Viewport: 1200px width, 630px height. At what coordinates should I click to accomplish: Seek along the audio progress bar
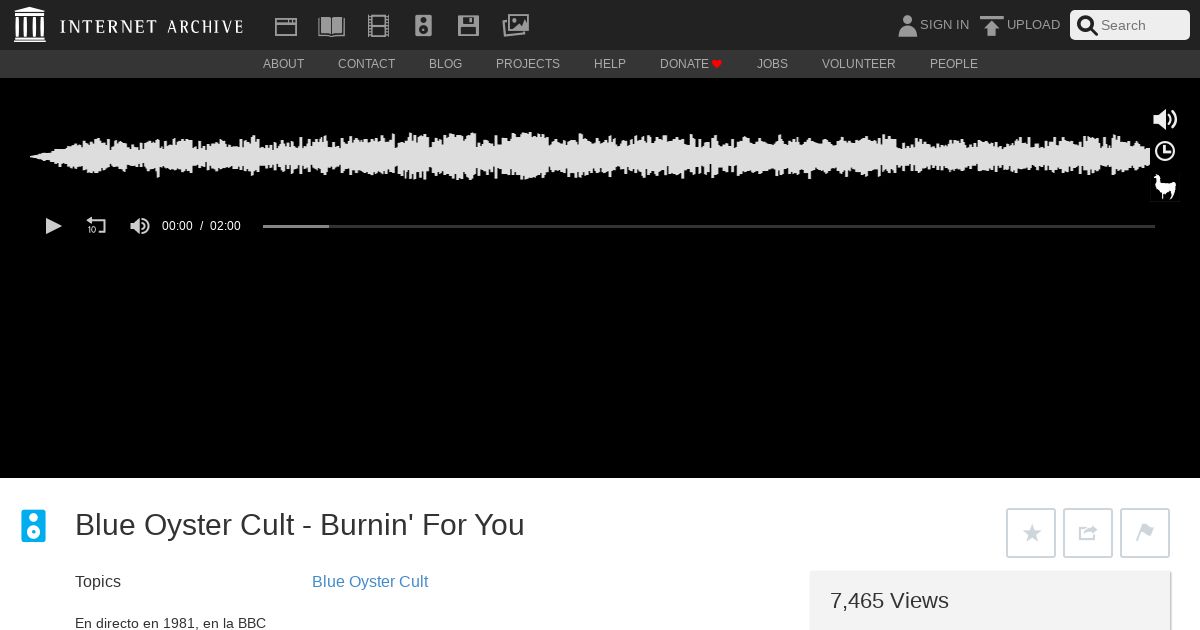[709, 226]
